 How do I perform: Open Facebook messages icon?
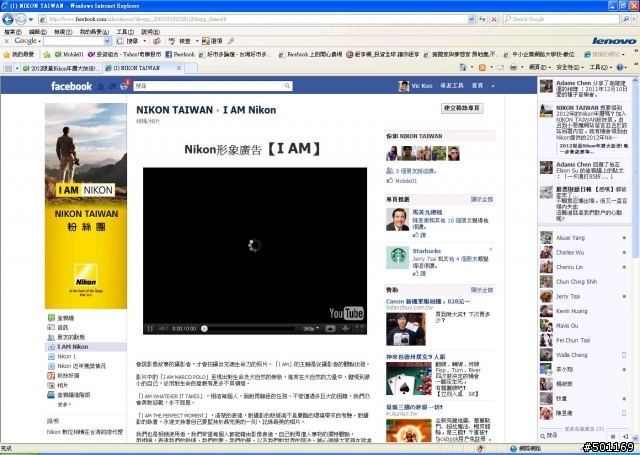click(x=112, y=86)
